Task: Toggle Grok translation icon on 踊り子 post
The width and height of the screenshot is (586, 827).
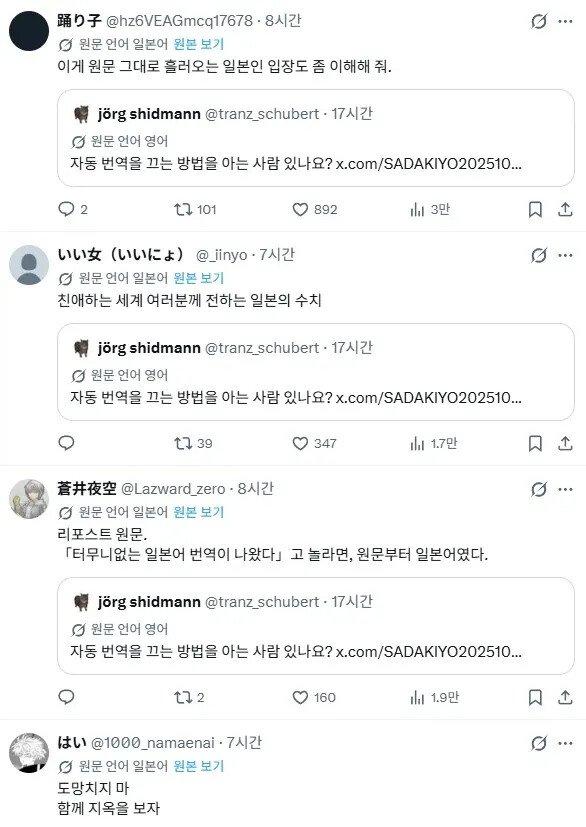Action: 539,22
